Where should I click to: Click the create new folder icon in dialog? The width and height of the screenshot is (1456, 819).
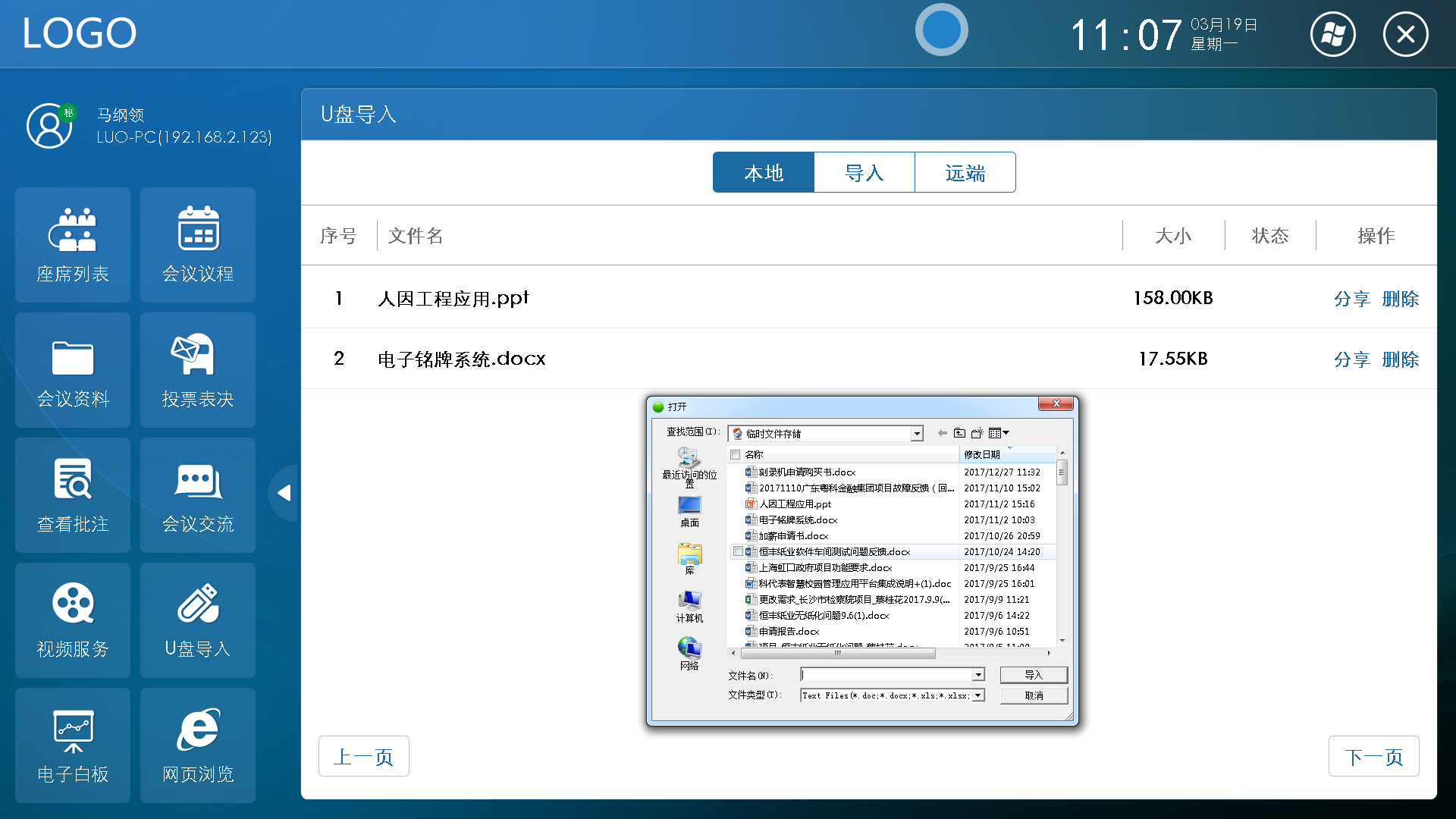click(977, 433)
